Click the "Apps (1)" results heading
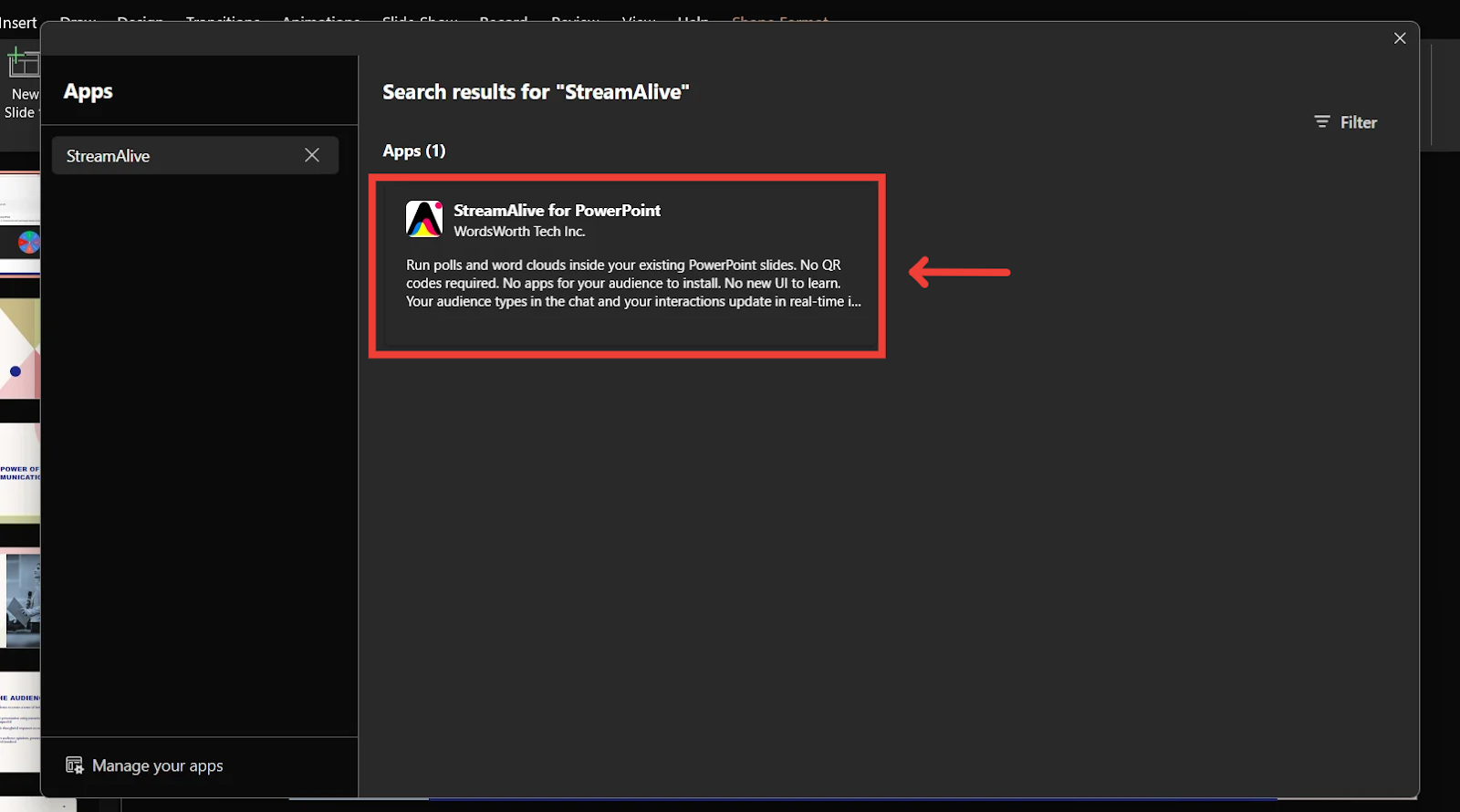The width and height of the screenshot is (1460, 812). click(414, 151)
